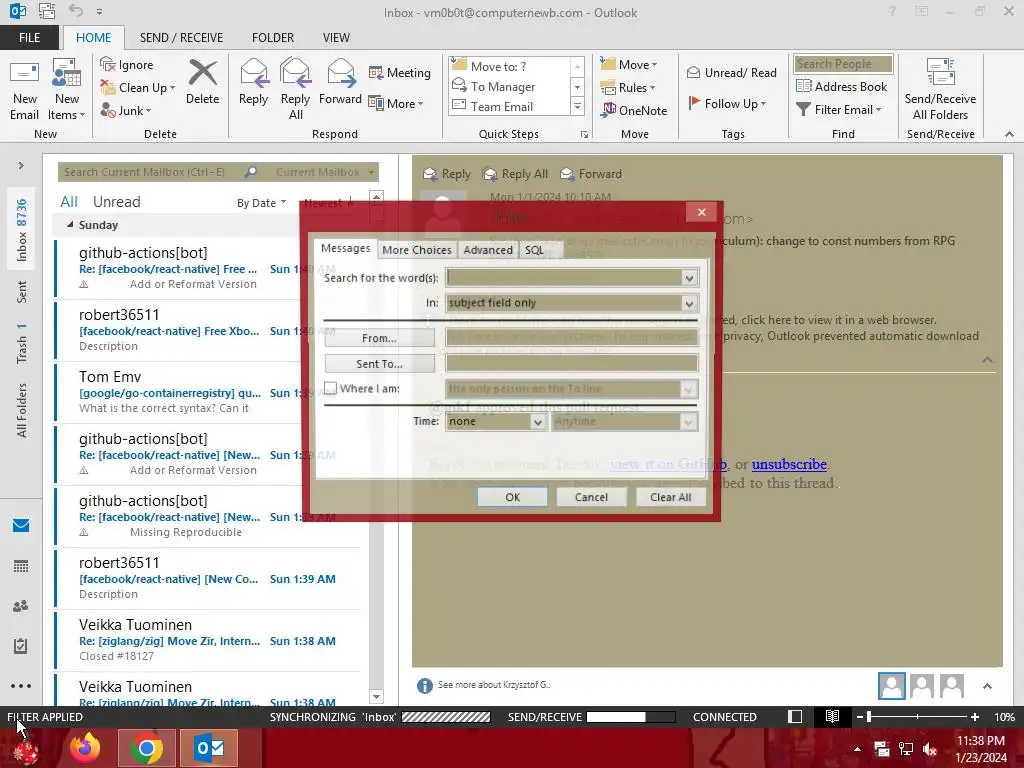This screenshot has height=768, width=1024.
Task: Toggle Unread/Read status
Action: click(732, 72)
